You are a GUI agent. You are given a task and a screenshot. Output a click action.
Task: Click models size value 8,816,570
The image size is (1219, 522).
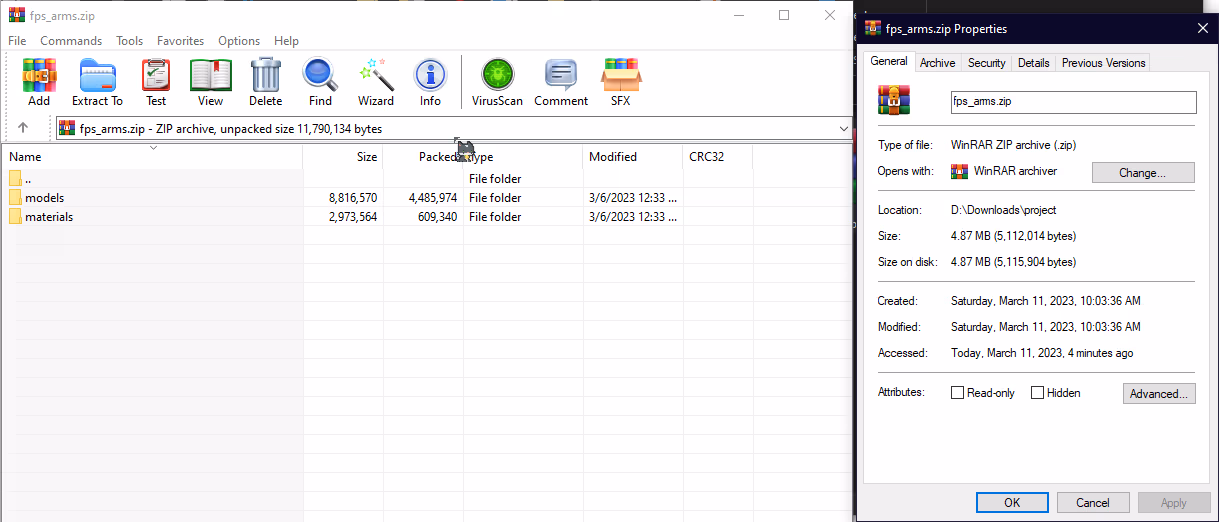pos(353,198)
